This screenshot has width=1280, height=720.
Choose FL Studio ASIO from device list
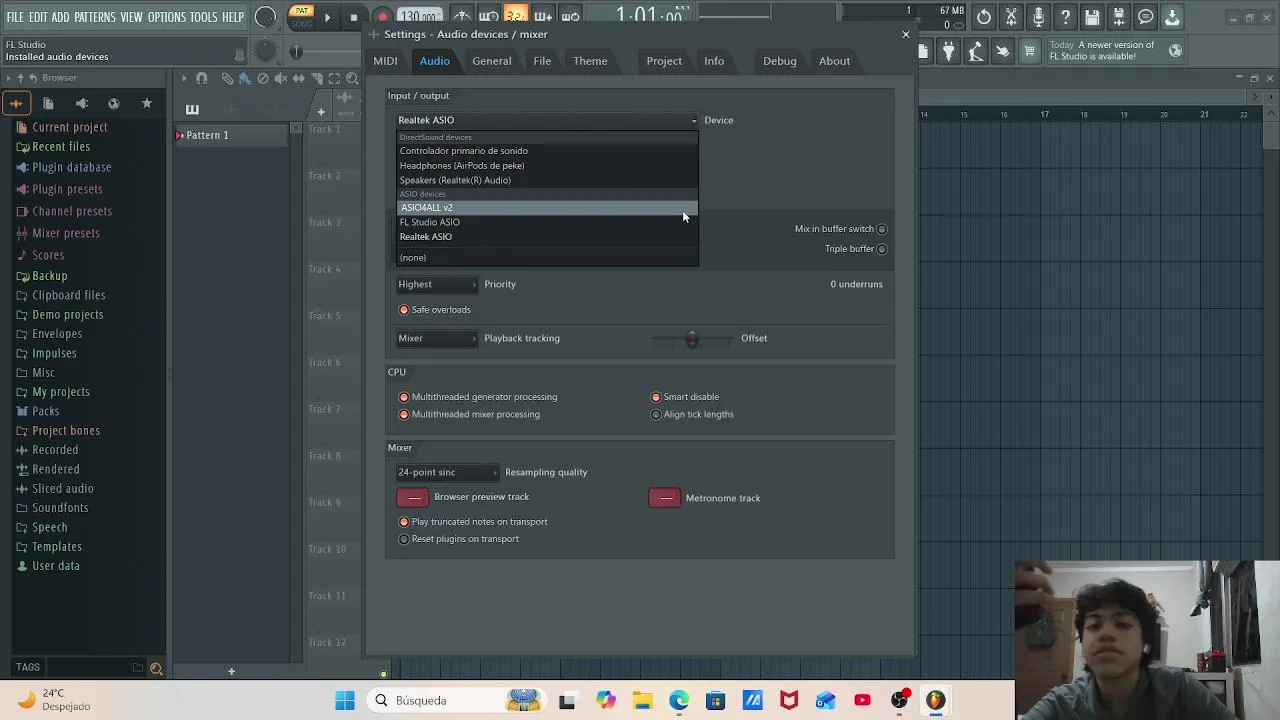[547, 222]
